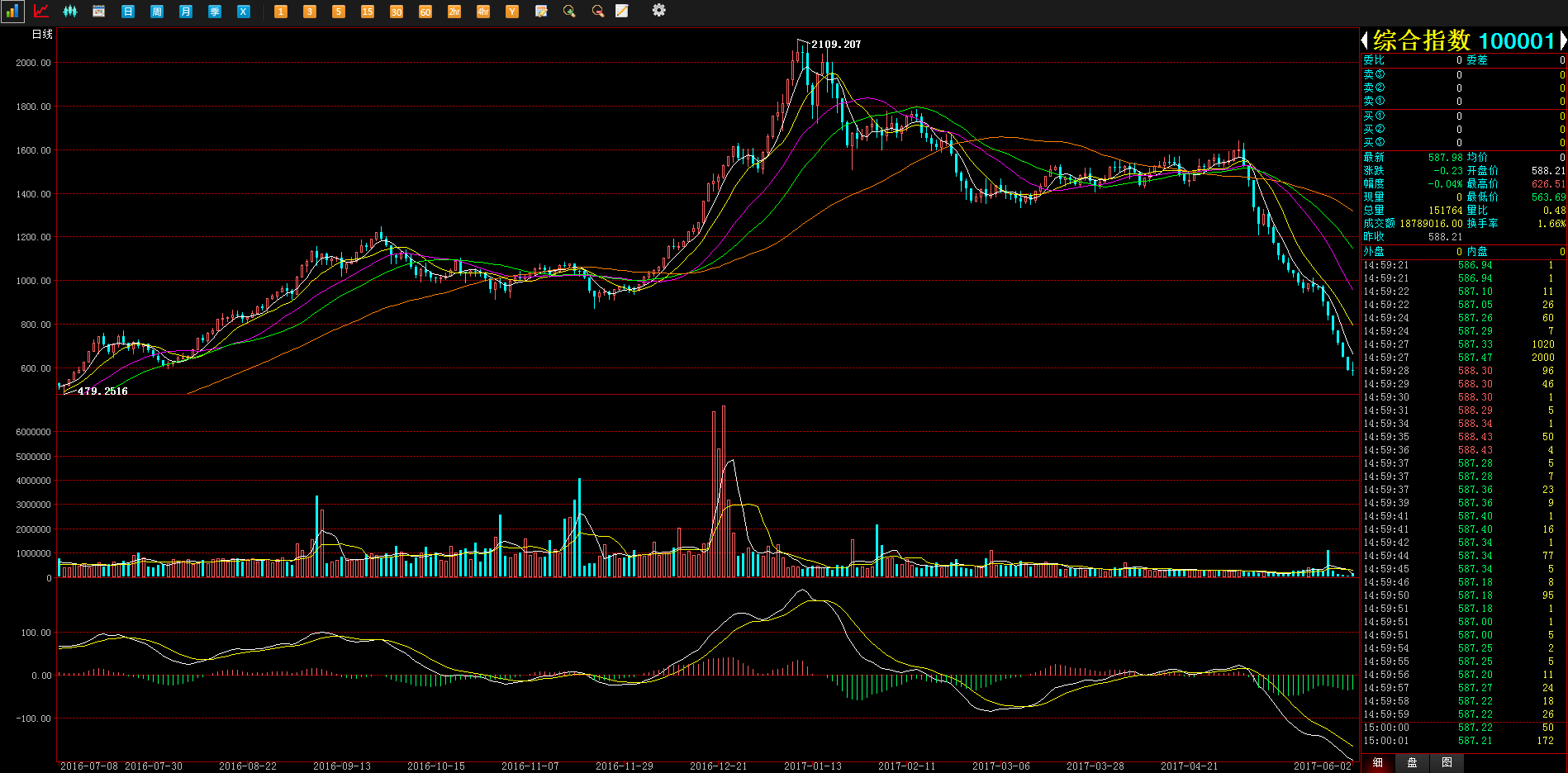This screenshot has width=1568, height=773.
Task: Open the red line chart view
Action: tap(40, 11)
